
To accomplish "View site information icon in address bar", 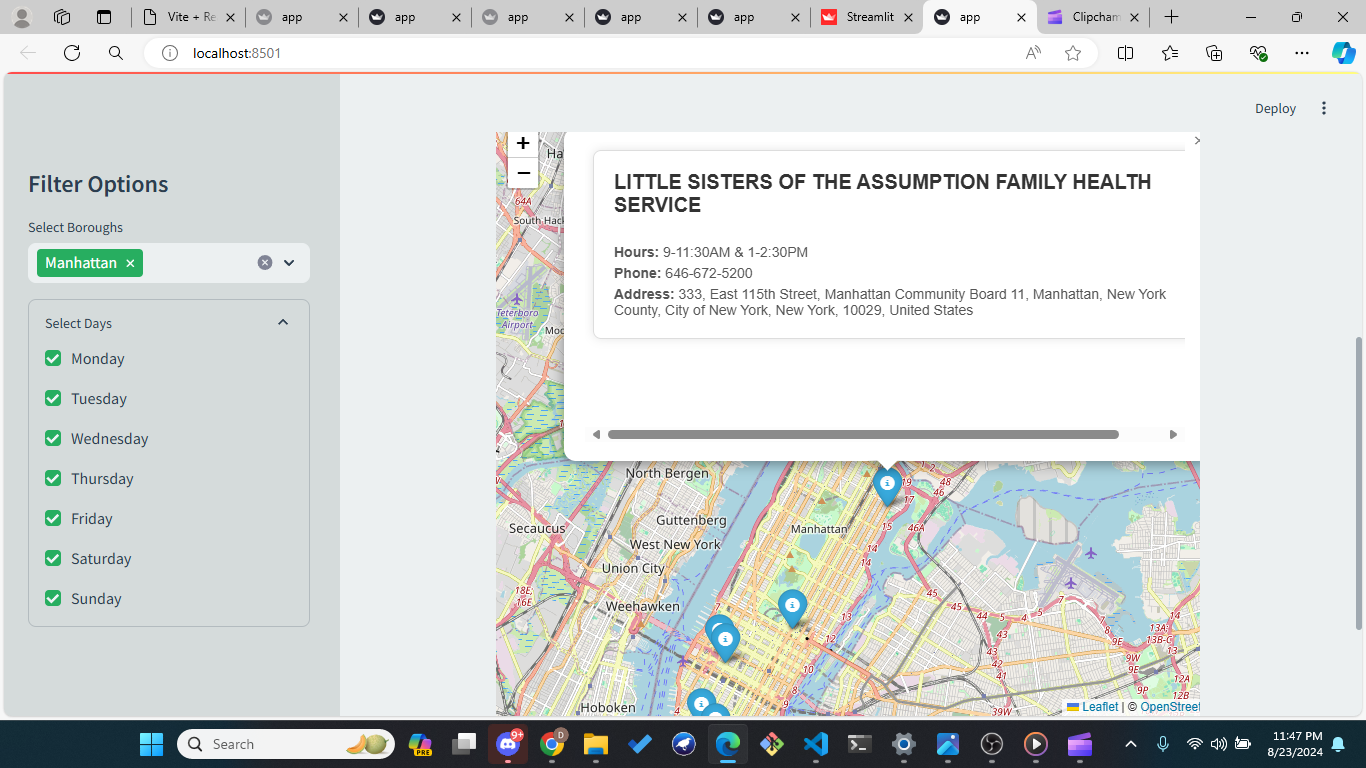I will point(171,53).
